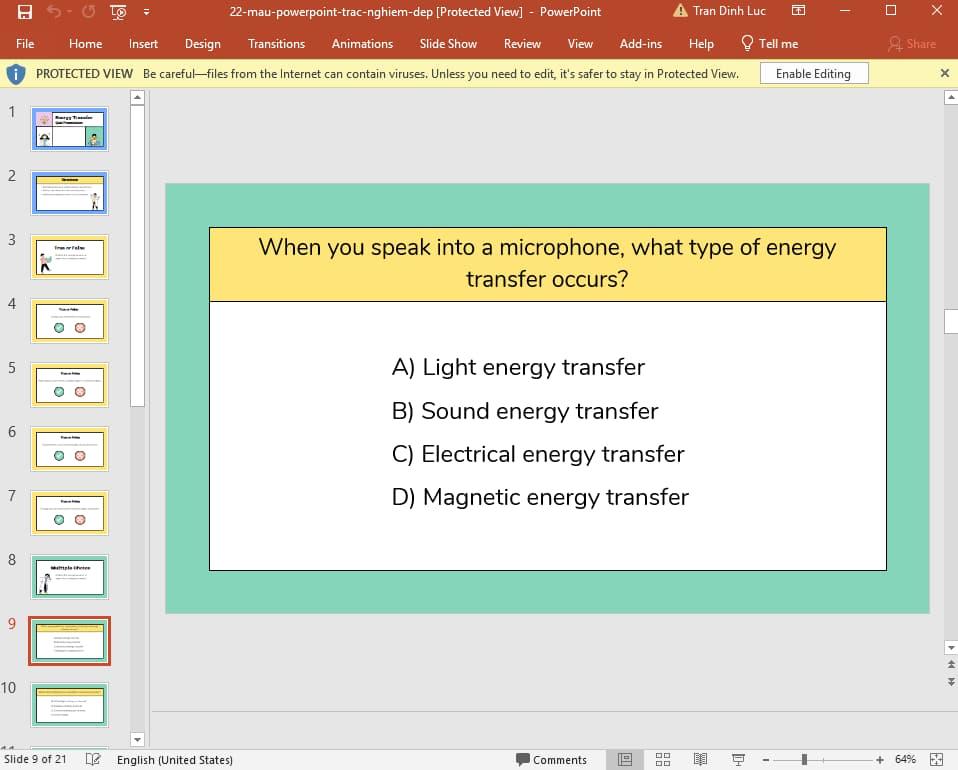Open the Comments pane
This screenshot has height=770, width=958.
point(553,760)
